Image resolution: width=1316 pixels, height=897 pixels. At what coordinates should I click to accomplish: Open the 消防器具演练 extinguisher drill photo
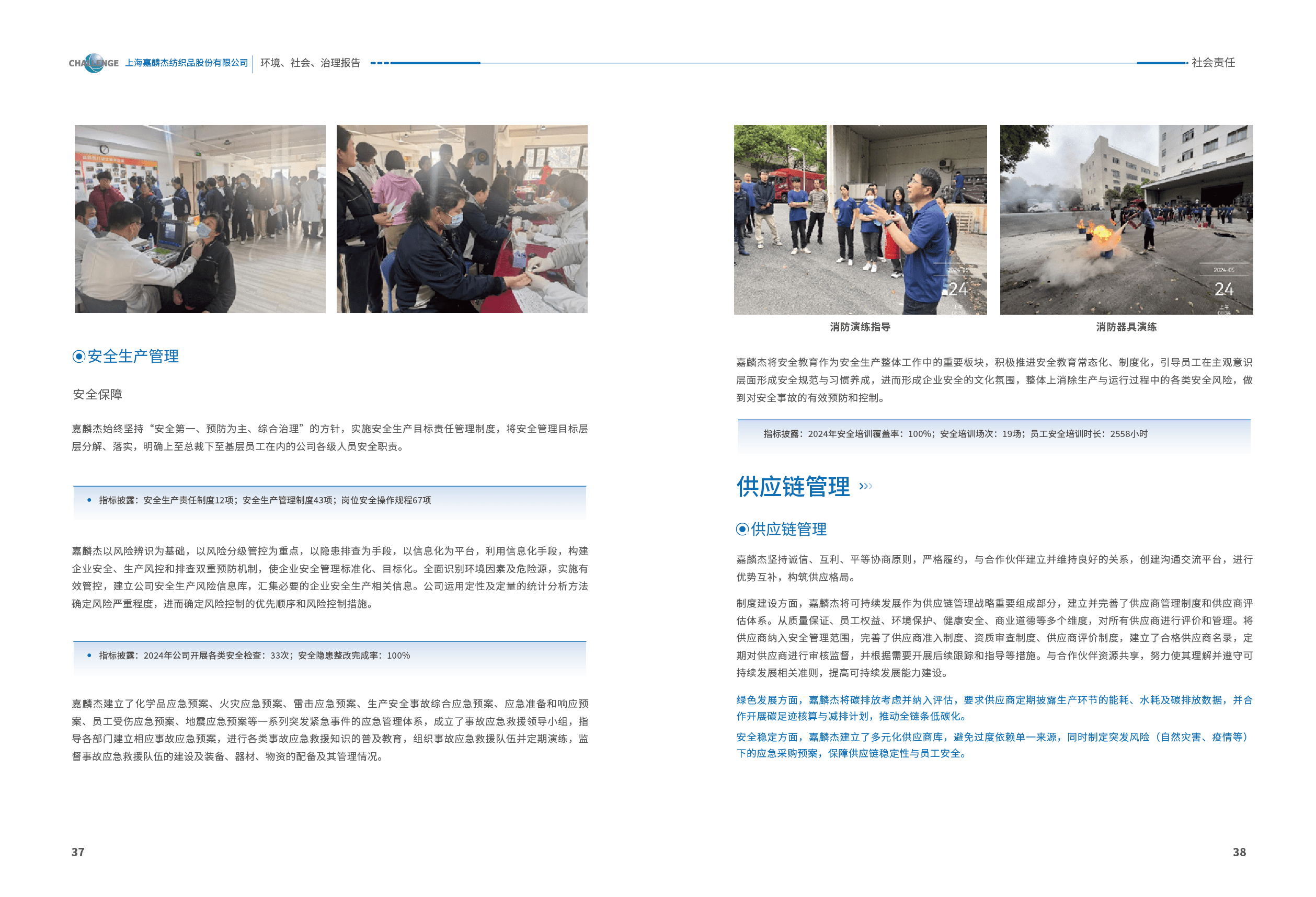click(x=1126, y=219)
